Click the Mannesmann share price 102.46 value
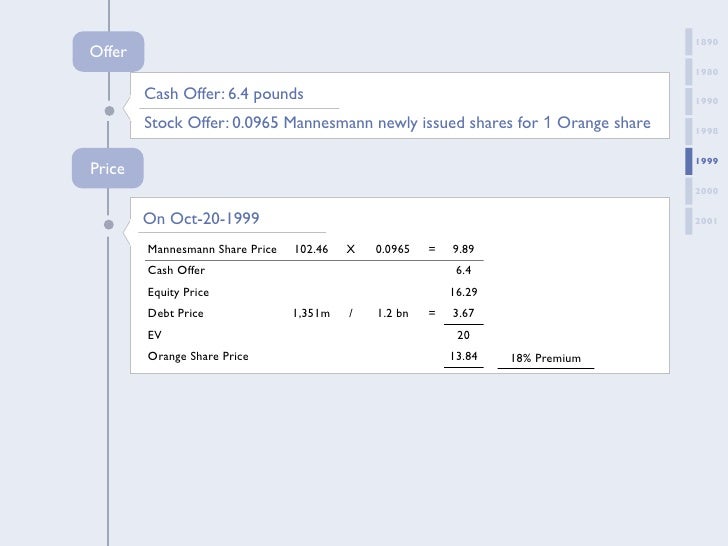The image size is (728, 546). (311, 249)
